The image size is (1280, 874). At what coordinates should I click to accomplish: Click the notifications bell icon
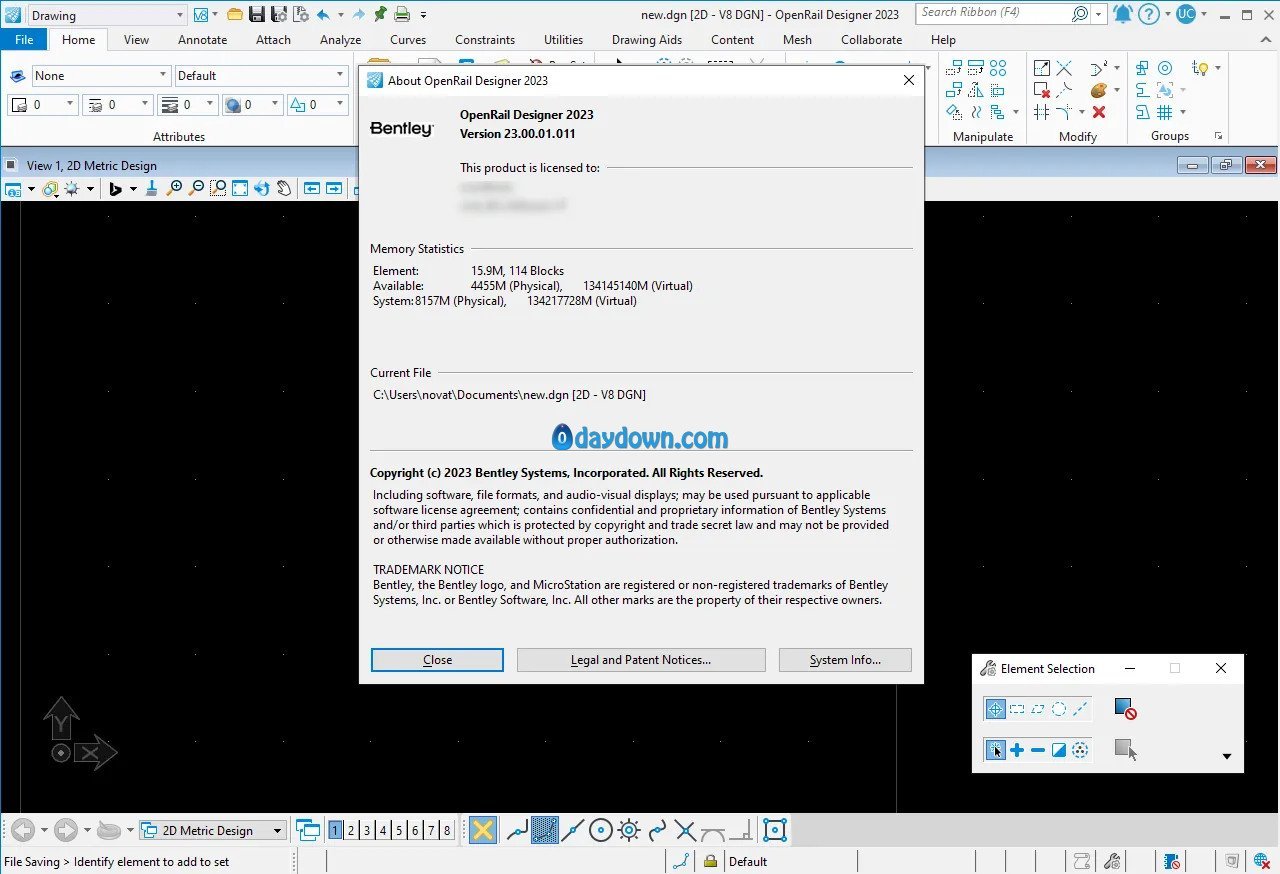click(x=1123, y=14)
